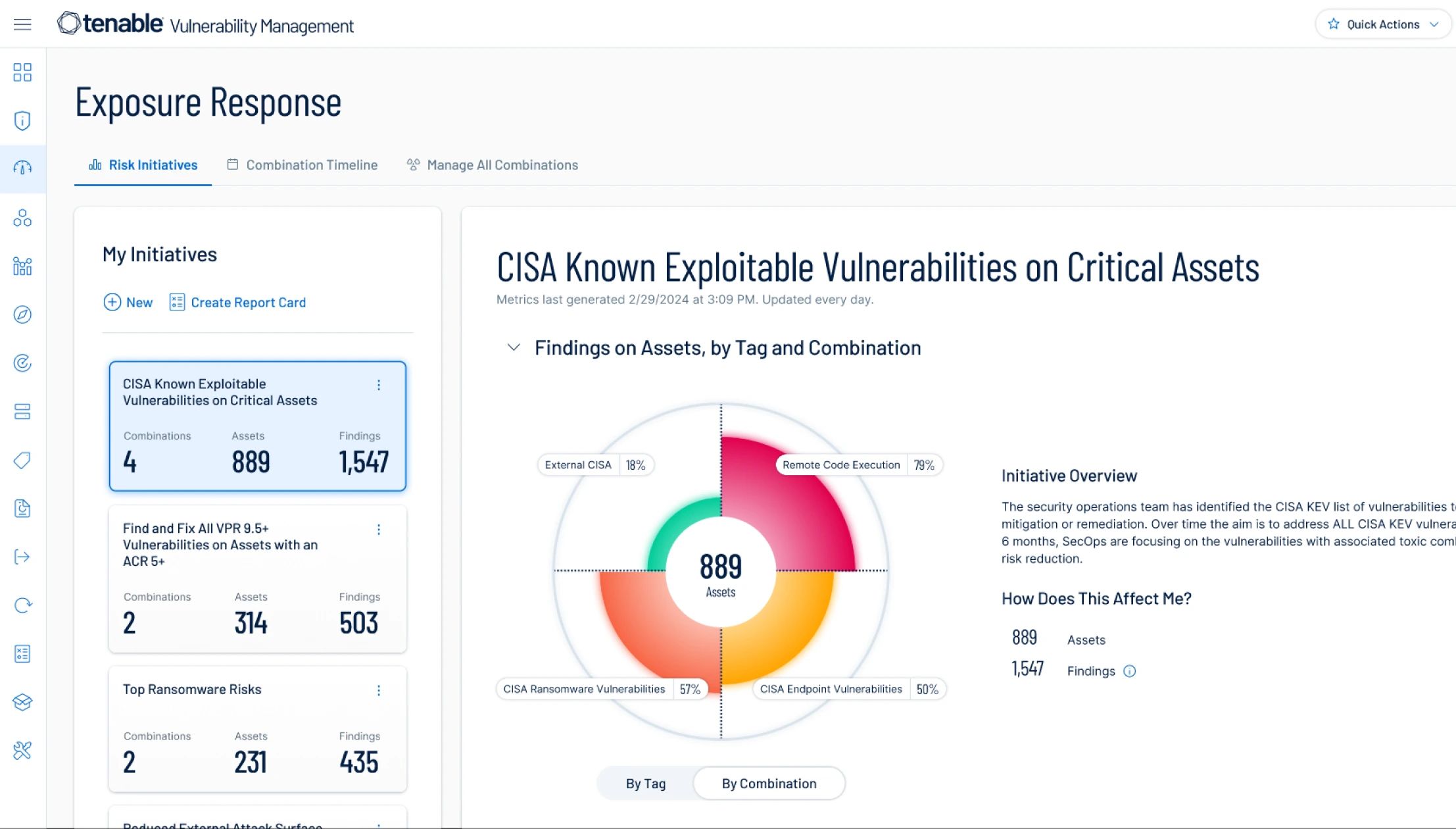Click the Exposure Response page title
The height and width of the screenshot is (829, 1456).
208,103
